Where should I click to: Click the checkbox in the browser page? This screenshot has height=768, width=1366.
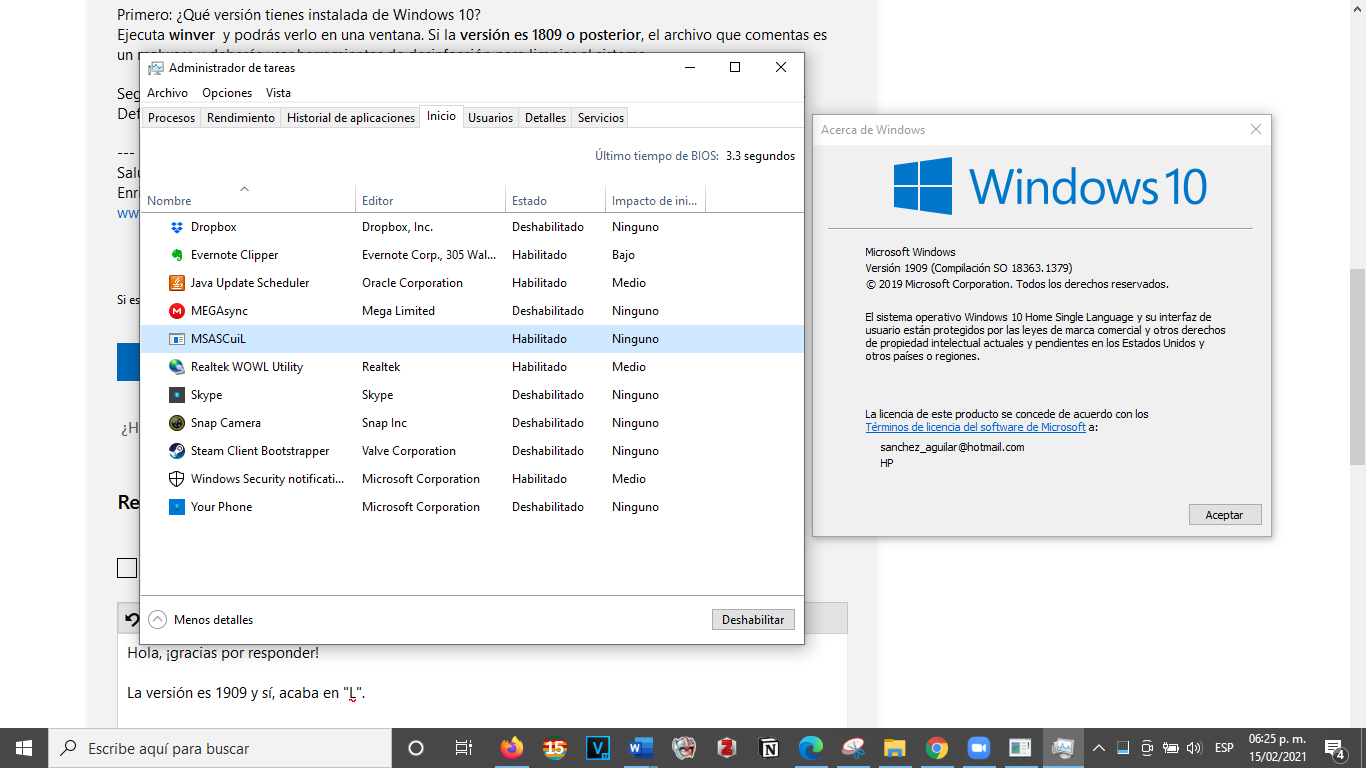127,568
